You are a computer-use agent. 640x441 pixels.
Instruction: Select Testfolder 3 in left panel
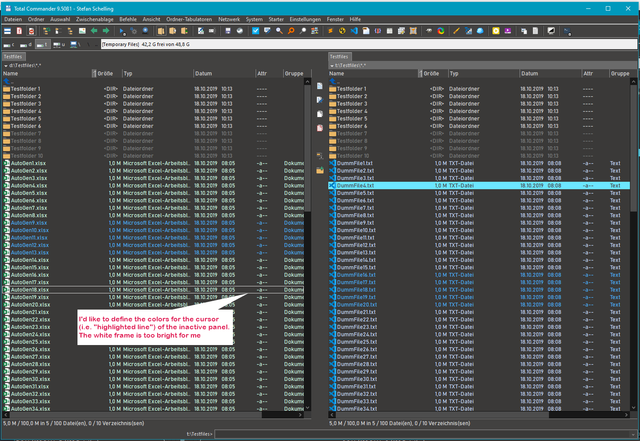[x=153, y=104]
